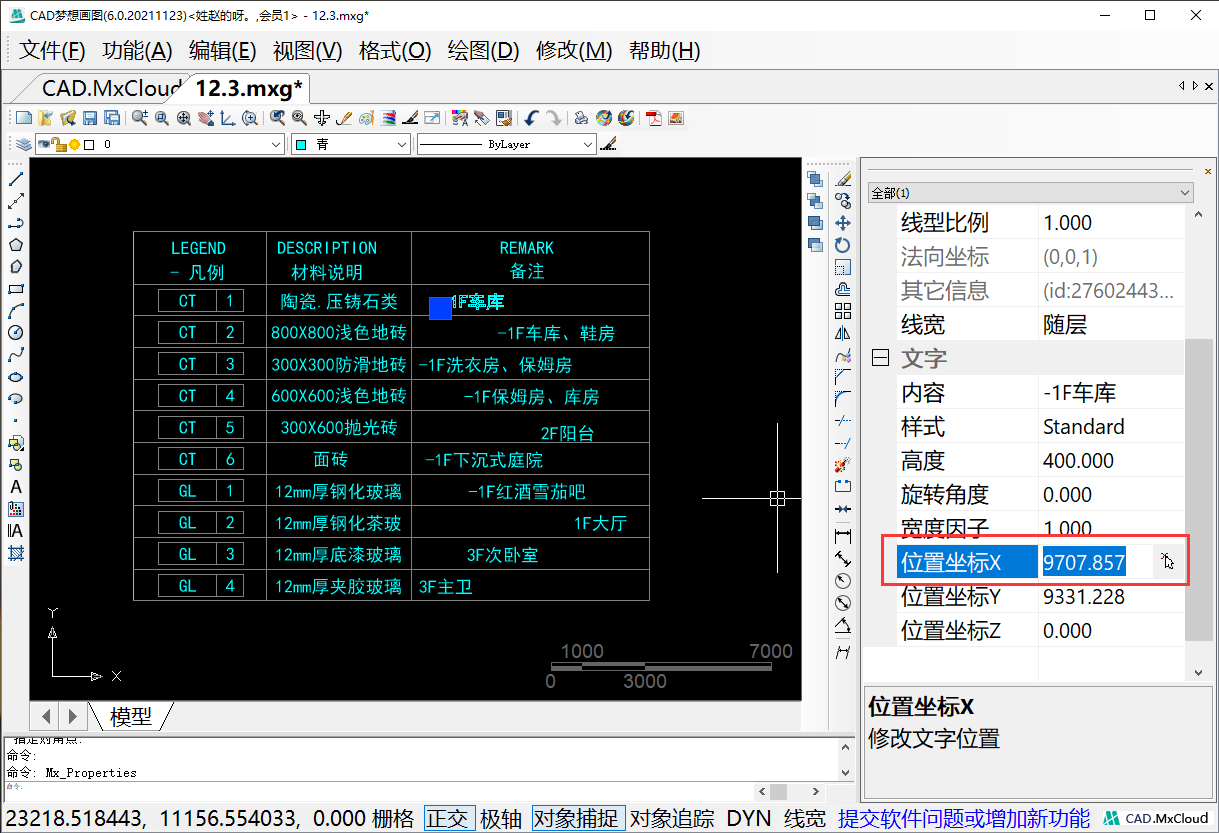Image resolution: width=1219 pixels, height=833 pixels.
Task: Toggle 极轴 polar tracking in status bar
Action: click(501, 818)
